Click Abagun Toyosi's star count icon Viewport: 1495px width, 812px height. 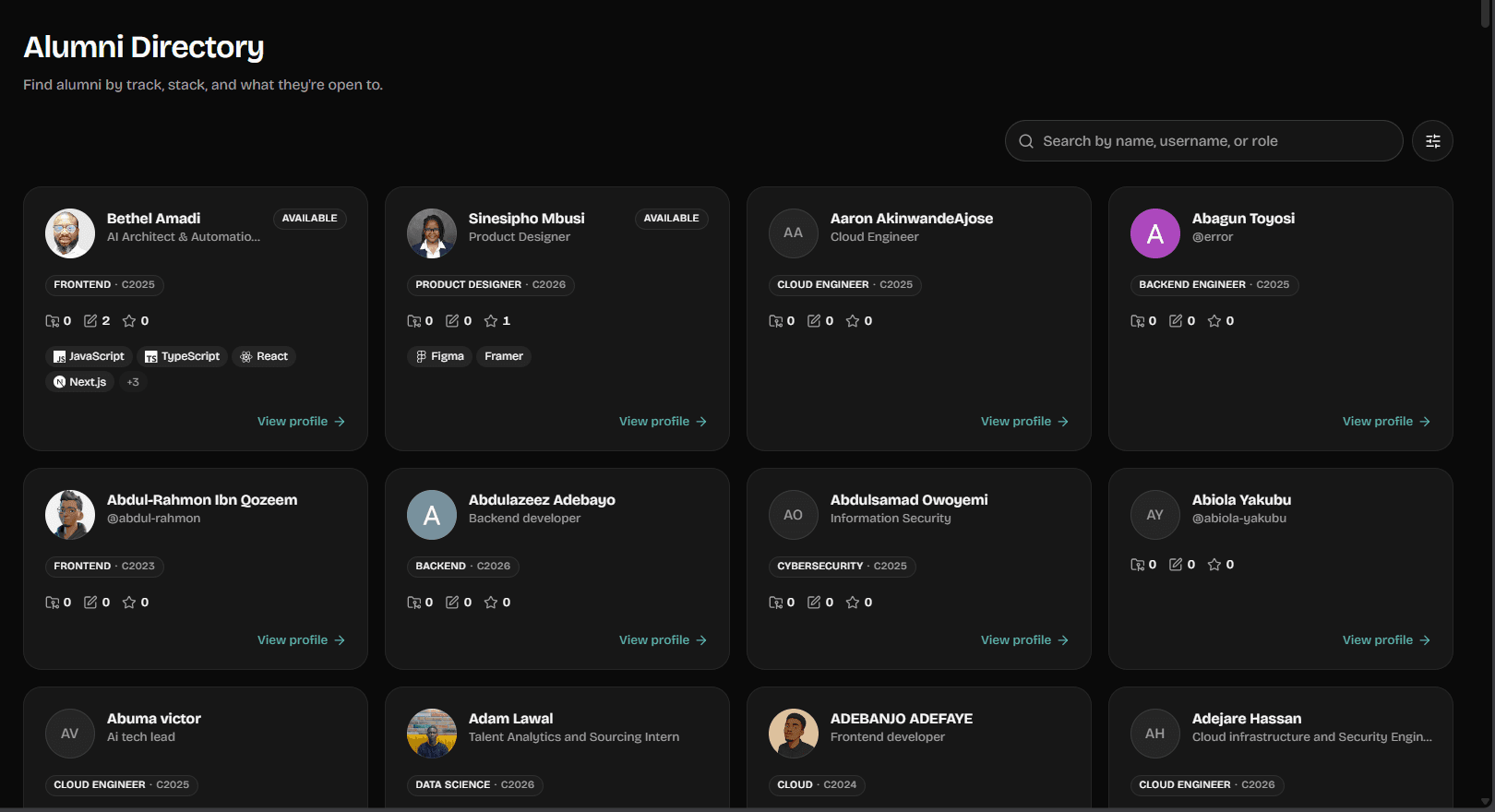click(x=1214, y=321)
